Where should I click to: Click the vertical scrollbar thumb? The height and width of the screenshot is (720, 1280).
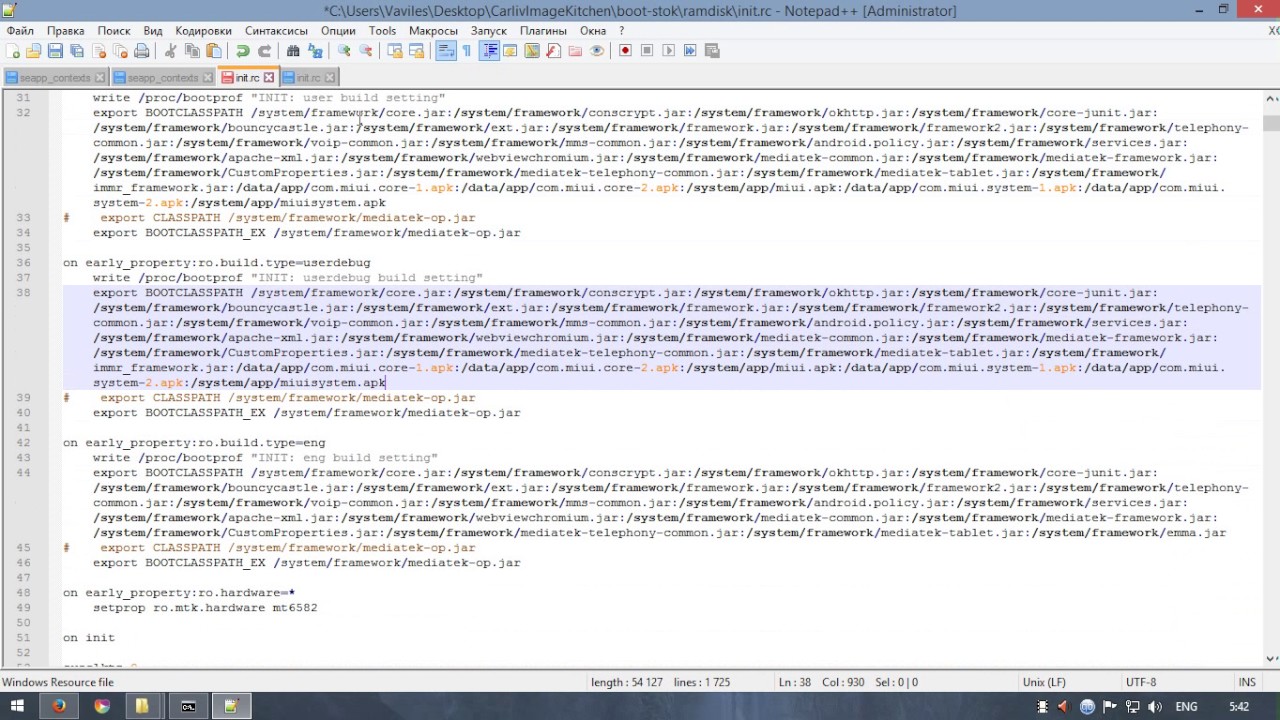click(x=1271, y=123)
